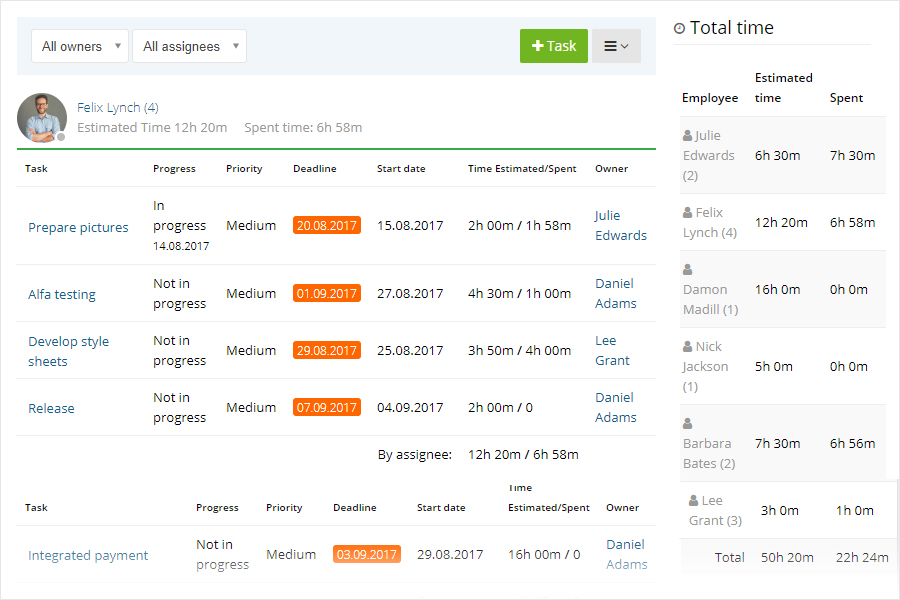The image size is (900, 600).
Task: Click the Employee column header
Action: pyautogui.click(x=710, y=97)
